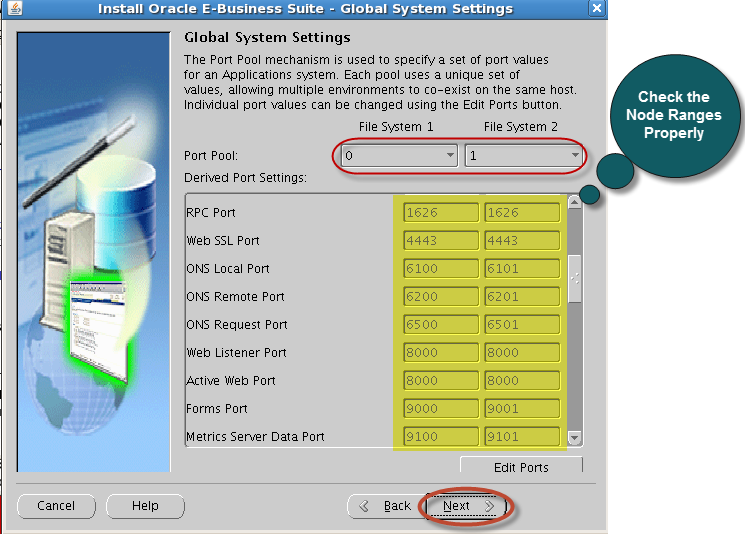Close the Install Oracle E-Business Suite window
Viewport: 745px width, 534px height.
click(x=596, y=9)
